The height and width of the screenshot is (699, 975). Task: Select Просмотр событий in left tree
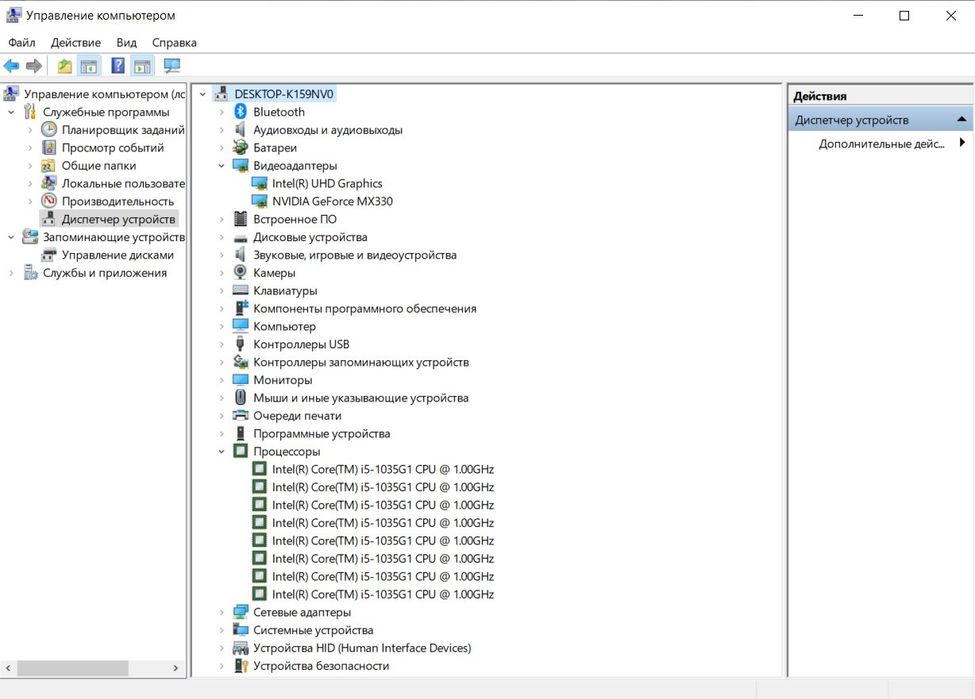pos(113,147)
